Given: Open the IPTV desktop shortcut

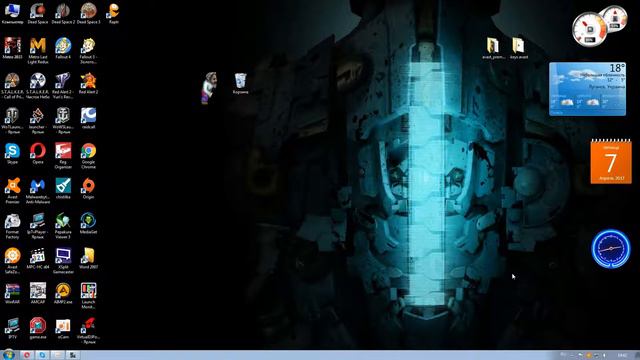Looking at the screenshot, I should tap(12, 329).
